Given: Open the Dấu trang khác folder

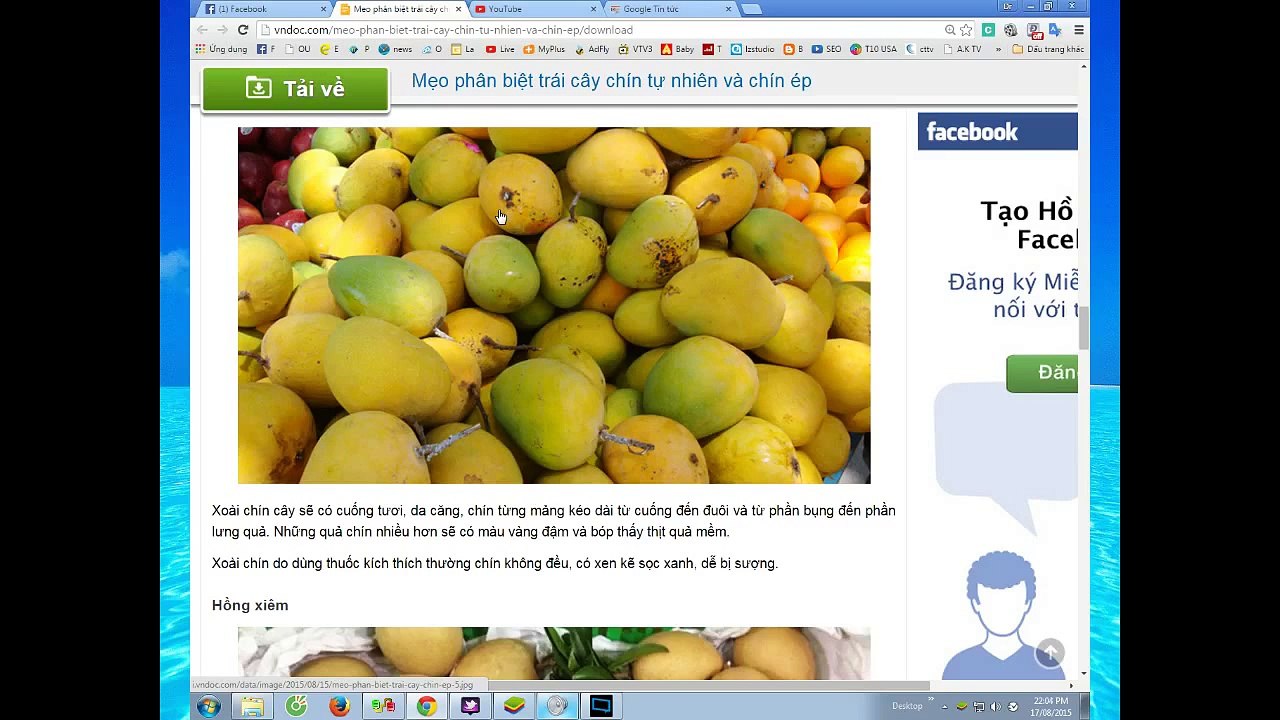Looking at the screenshot, I should 1048,49.
